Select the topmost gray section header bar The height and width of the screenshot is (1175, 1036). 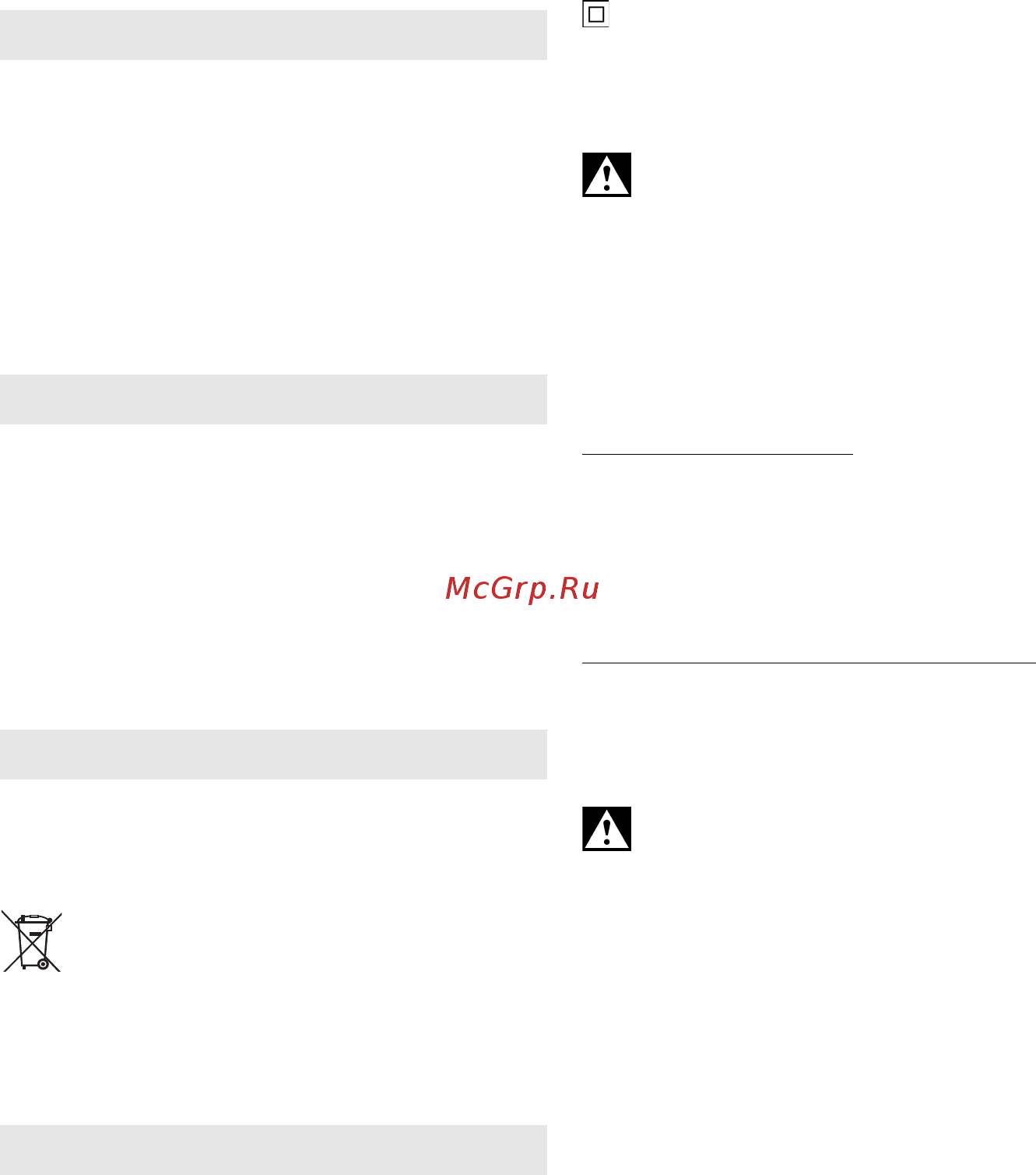pos(273,35)
